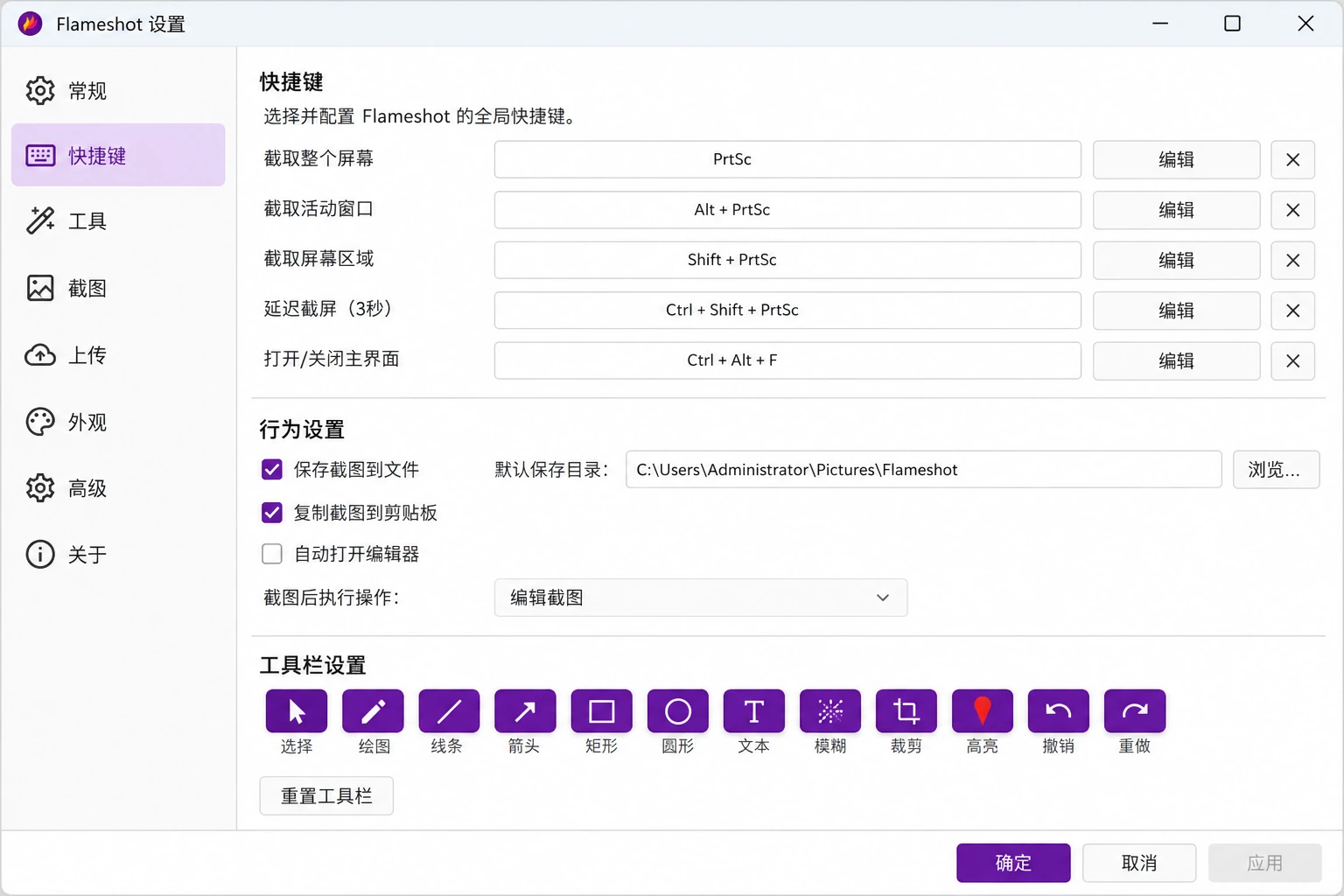
Task: Click the 工具栏设置 section heading
Action: pos(312,665)
